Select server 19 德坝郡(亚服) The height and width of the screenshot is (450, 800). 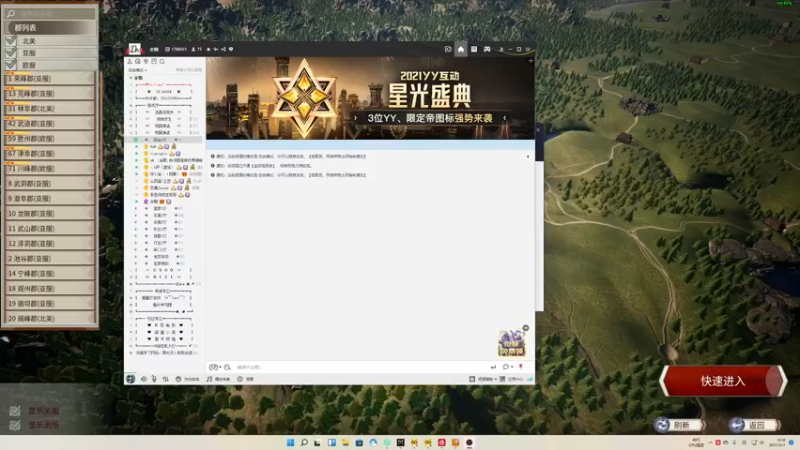50,304
